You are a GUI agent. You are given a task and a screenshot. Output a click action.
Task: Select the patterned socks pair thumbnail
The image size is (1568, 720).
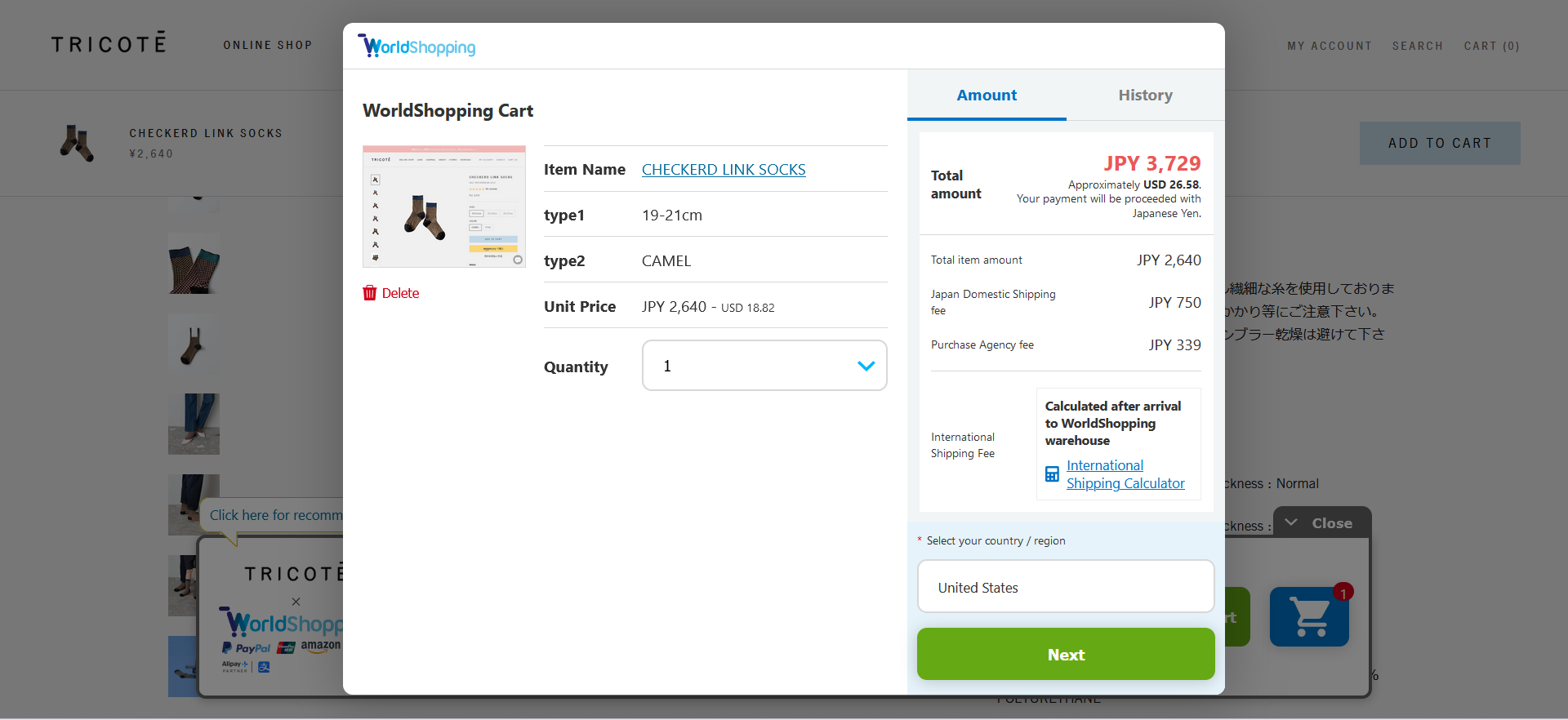point(194,264)
